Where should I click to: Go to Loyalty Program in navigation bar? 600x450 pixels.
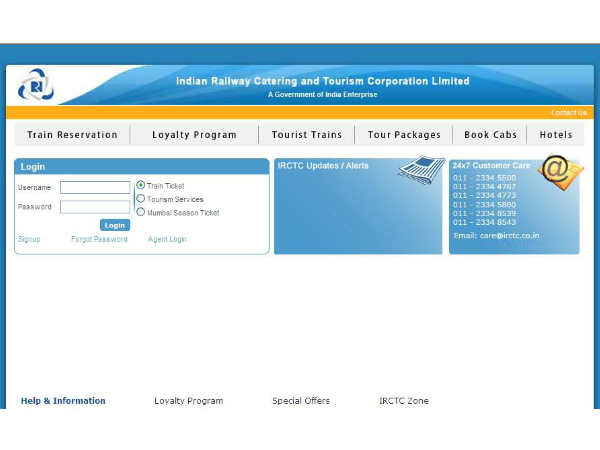(x=194, y=135)
